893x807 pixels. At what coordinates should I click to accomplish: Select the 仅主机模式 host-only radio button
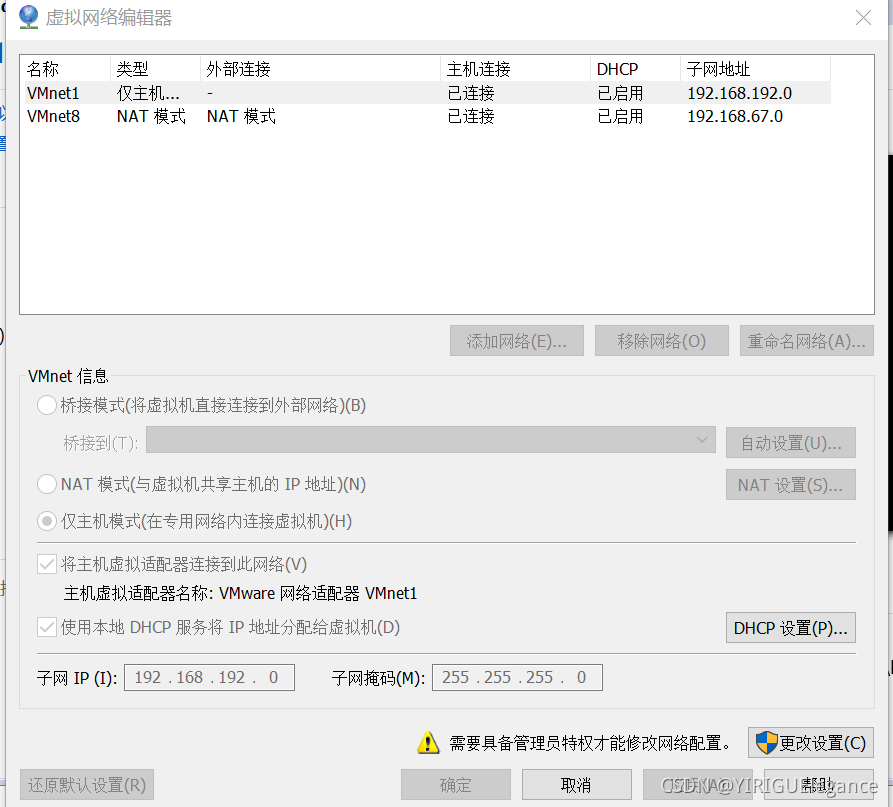tap(46, 520)
